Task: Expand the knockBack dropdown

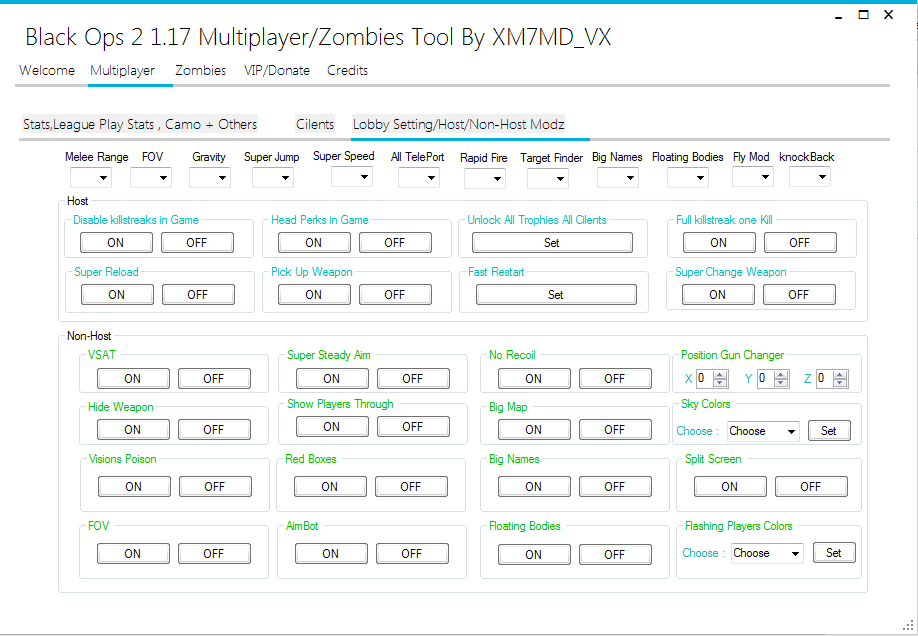Action: (x=810, y=176)
